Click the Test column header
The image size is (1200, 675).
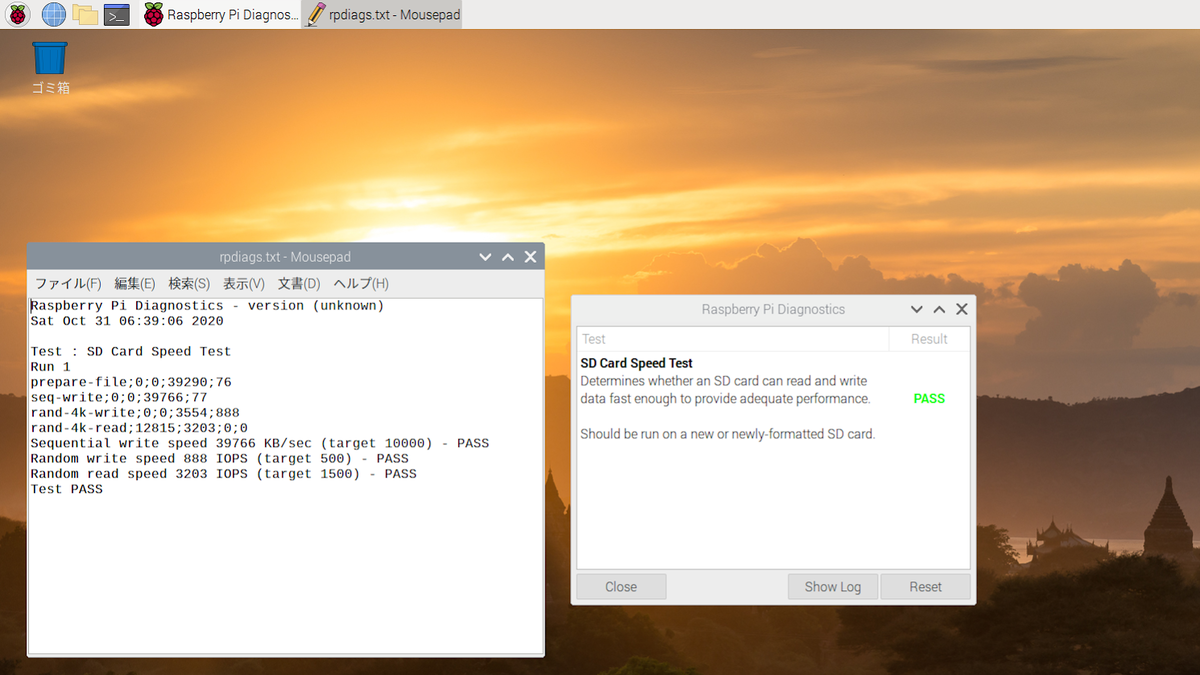733,339
